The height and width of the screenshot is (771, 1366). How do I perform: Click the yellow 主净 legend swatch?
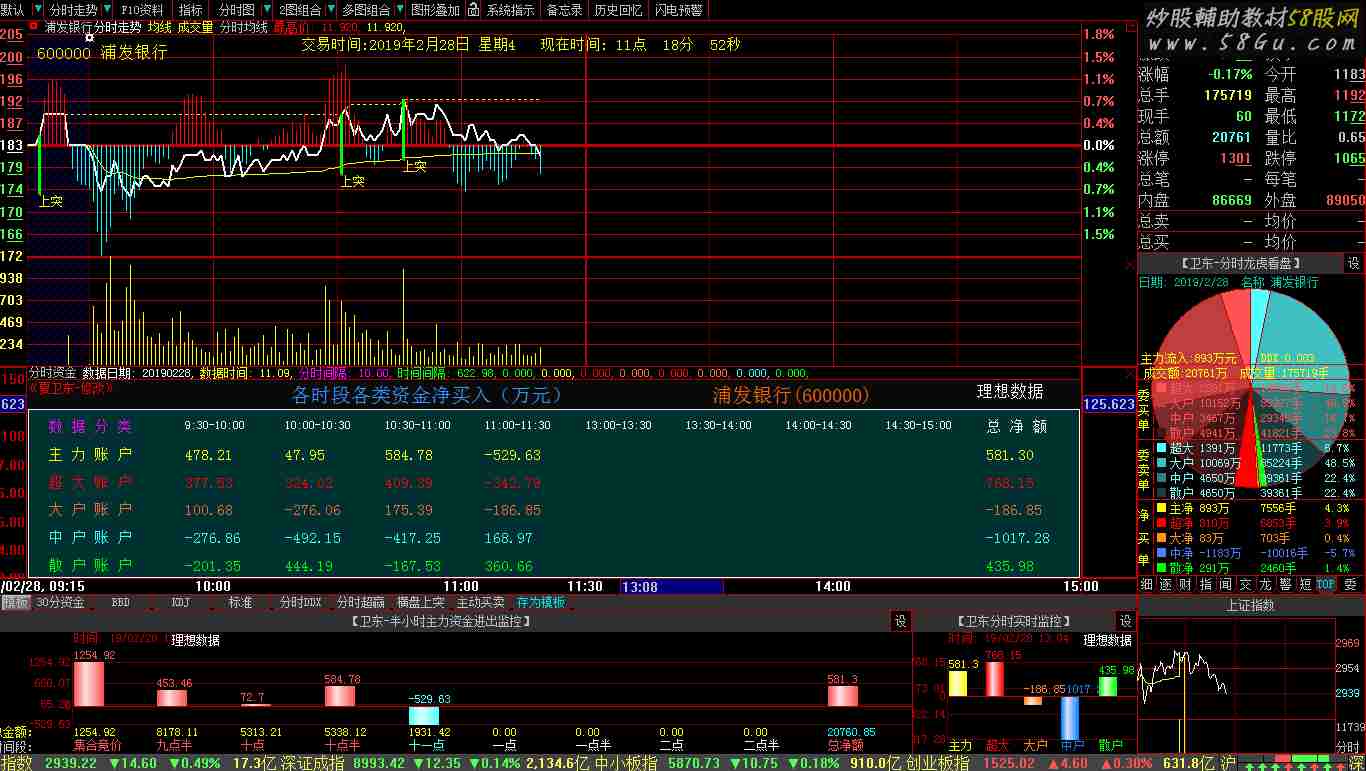(x=1161, y=508)
